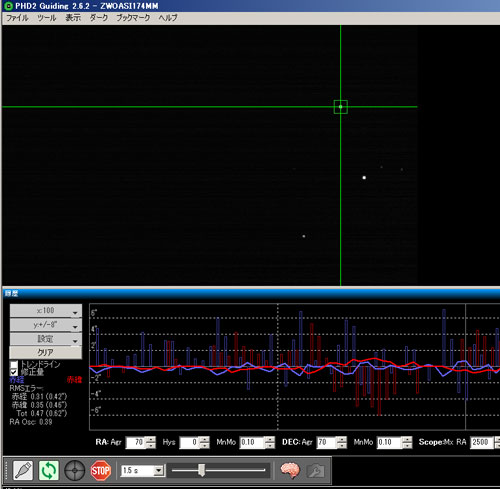The height and width of the screenshot is (489, 500).
Task: Open the ヘルプ menu
Action: 168,18
